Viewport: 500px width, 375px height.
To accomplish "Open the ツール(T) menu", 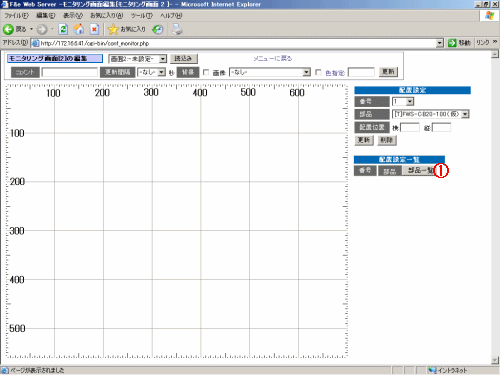I will pos(142,15).
